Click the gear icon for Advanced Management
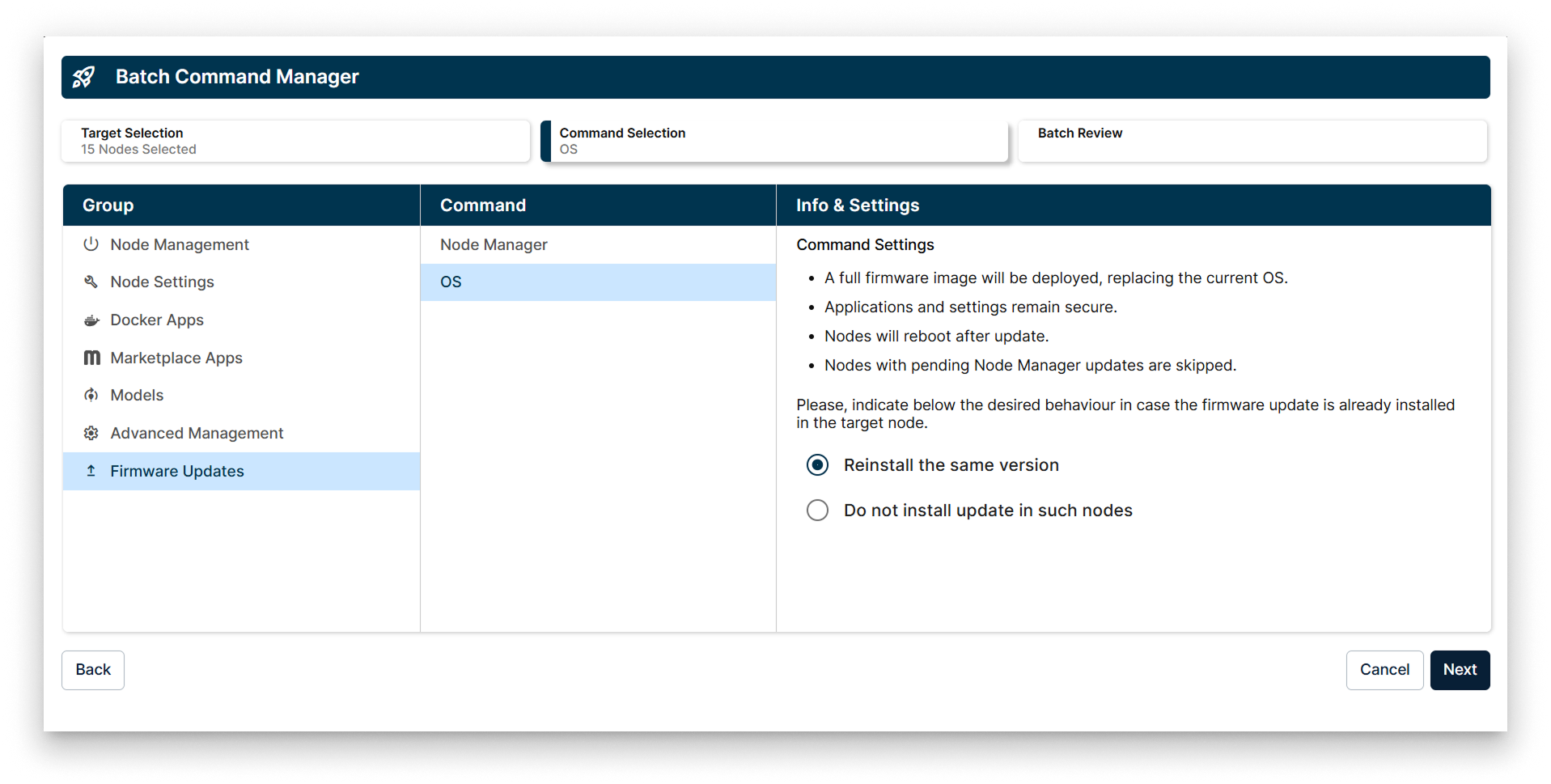1551x784 pixels. point(91,433)
